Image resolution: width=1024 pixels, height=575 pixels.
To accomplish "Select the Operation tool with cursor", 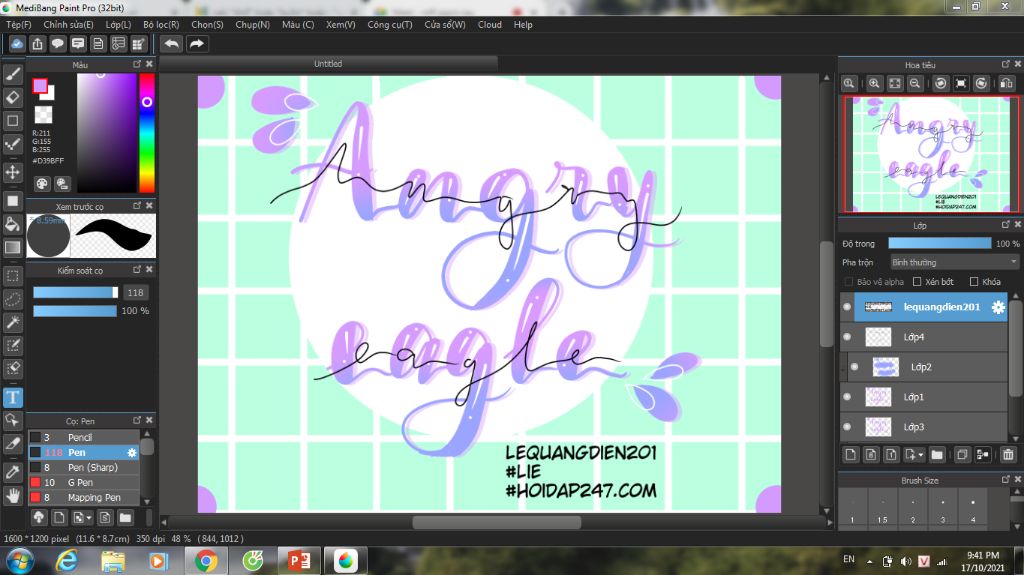I will tap(12, 420).
